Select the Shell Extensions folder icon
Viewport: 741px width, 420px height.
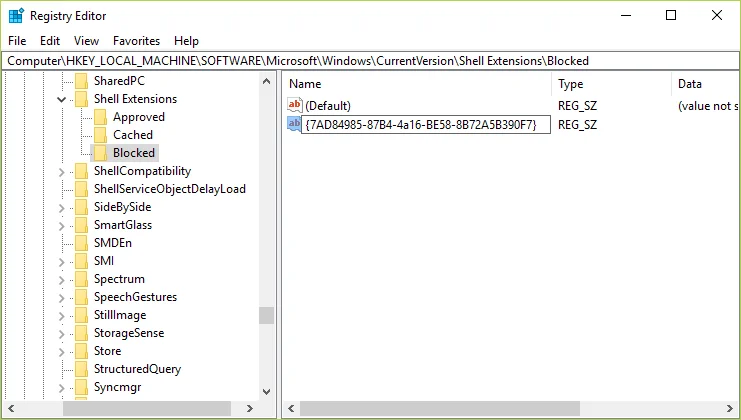click(81, 99)
